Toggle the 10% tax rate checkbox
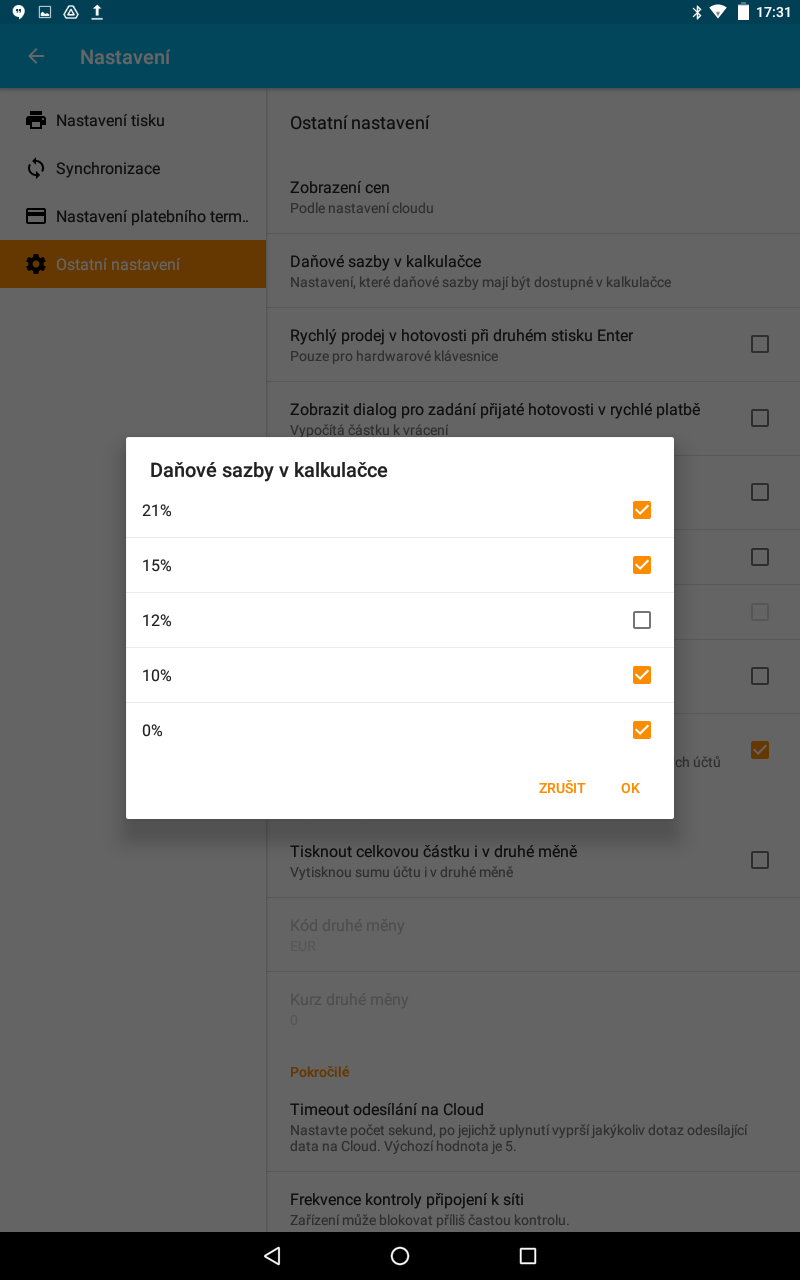The height and width of the screenshot is (1280, 800). pyautogui.click(x=642, y=675)
